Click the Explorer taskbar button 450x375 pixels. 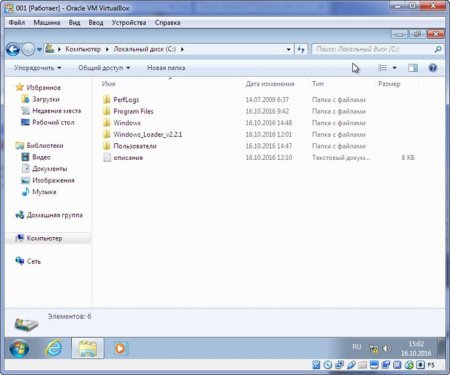pyautogui.click(x=88, y=348)
